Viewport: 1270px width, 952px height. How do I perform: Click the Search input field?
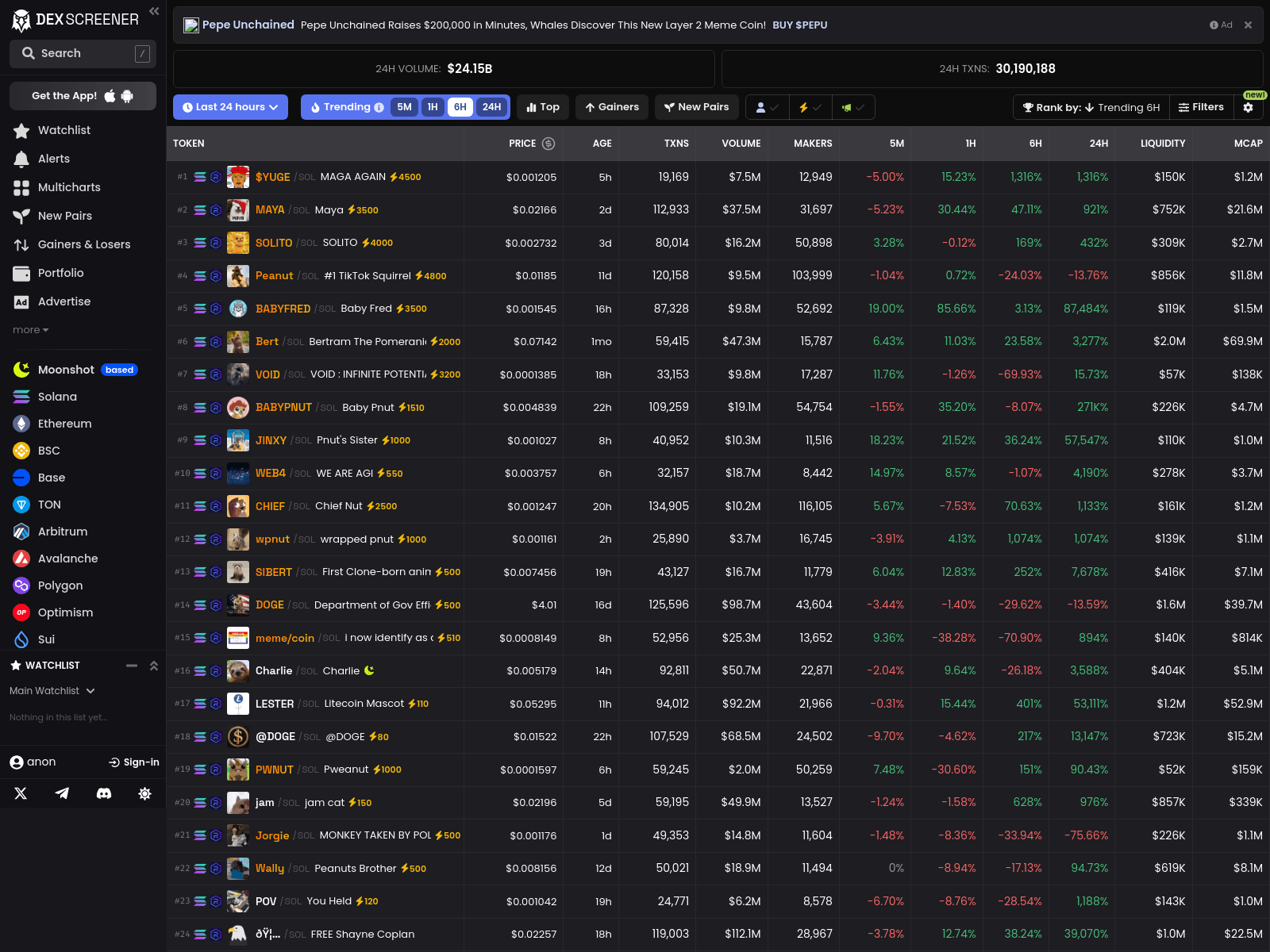click(x=83, y=53)
